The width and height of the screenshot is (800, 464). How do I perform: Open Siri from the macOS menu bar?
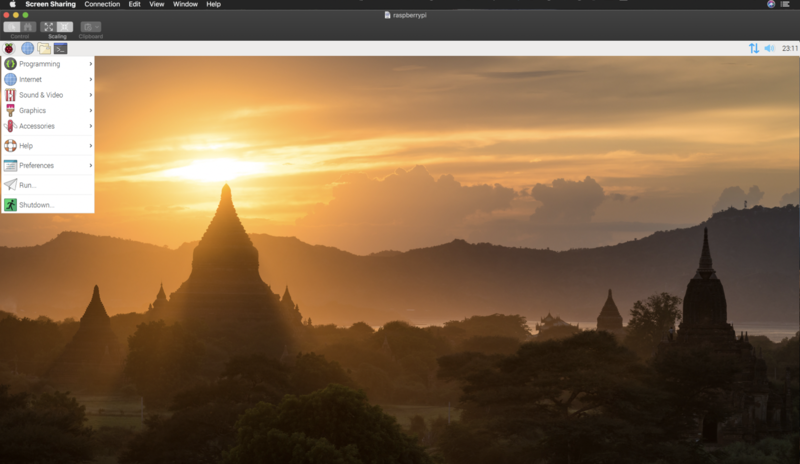pyautogui.click(x=771, y=4)
